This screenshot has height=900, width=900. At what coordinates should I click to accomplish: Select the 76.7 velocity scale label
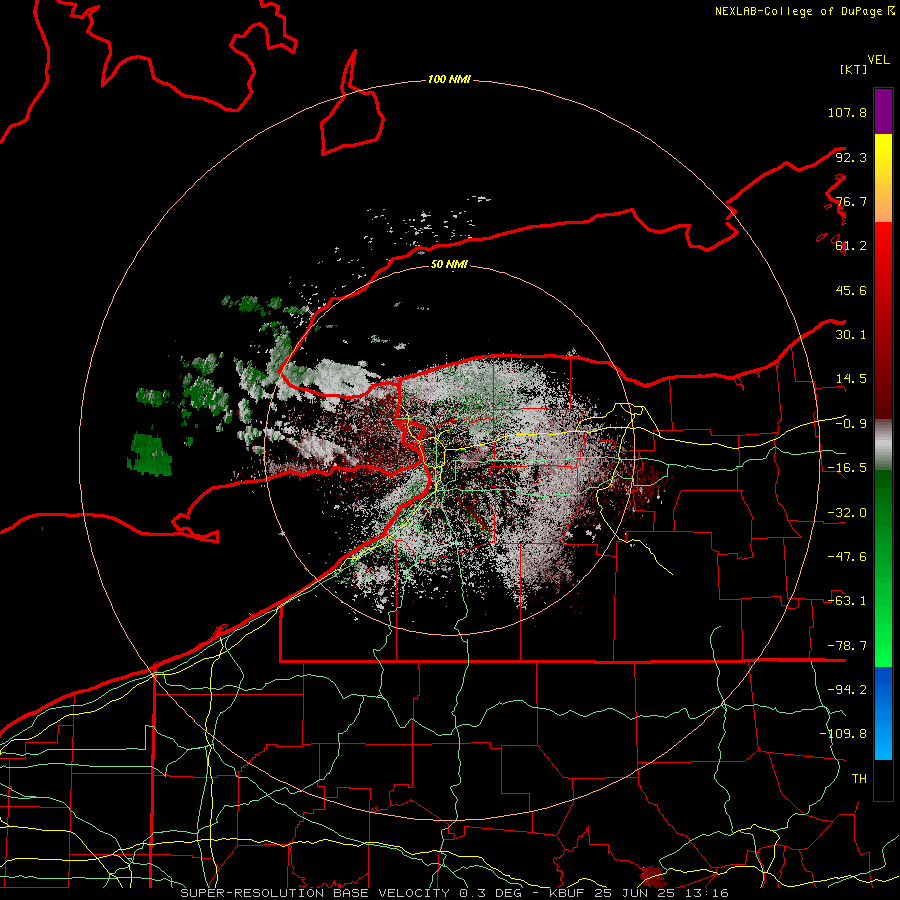851,201
